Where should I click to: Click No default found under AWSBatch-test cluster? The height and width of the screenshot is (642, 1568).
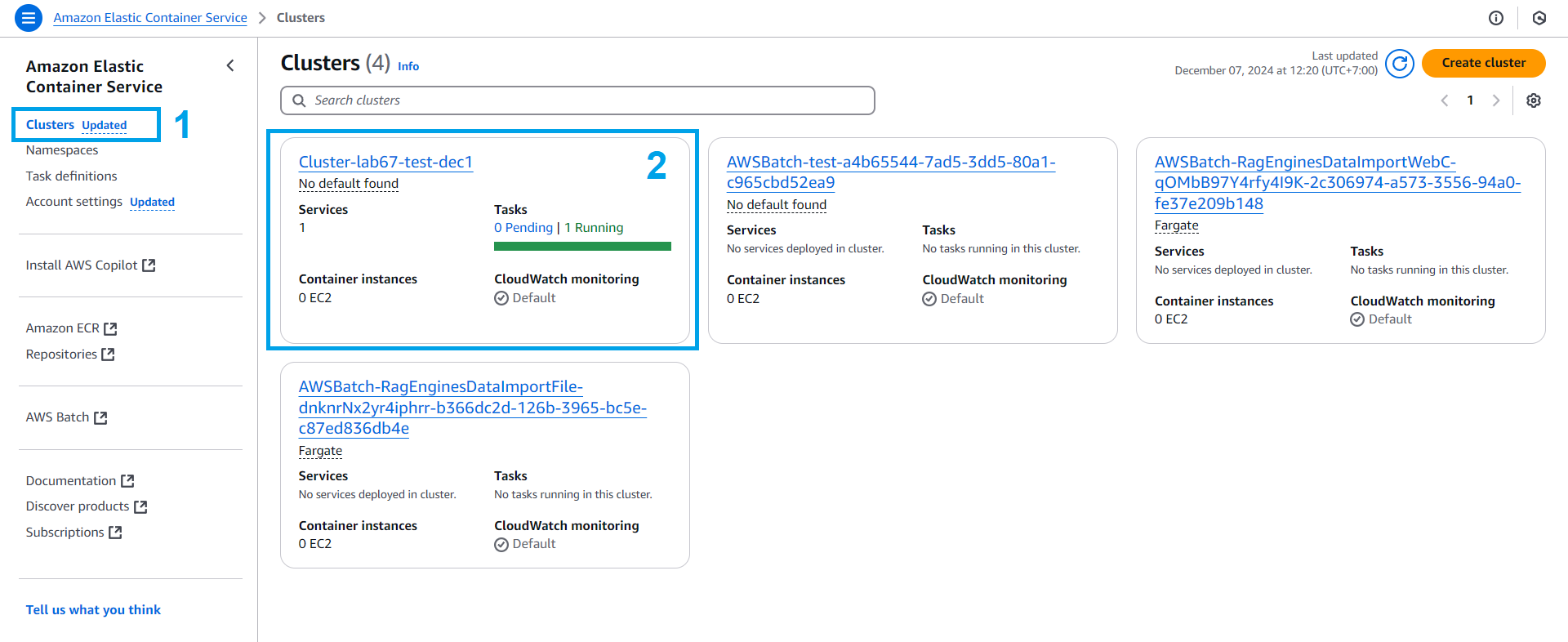(x=777, y=205)
